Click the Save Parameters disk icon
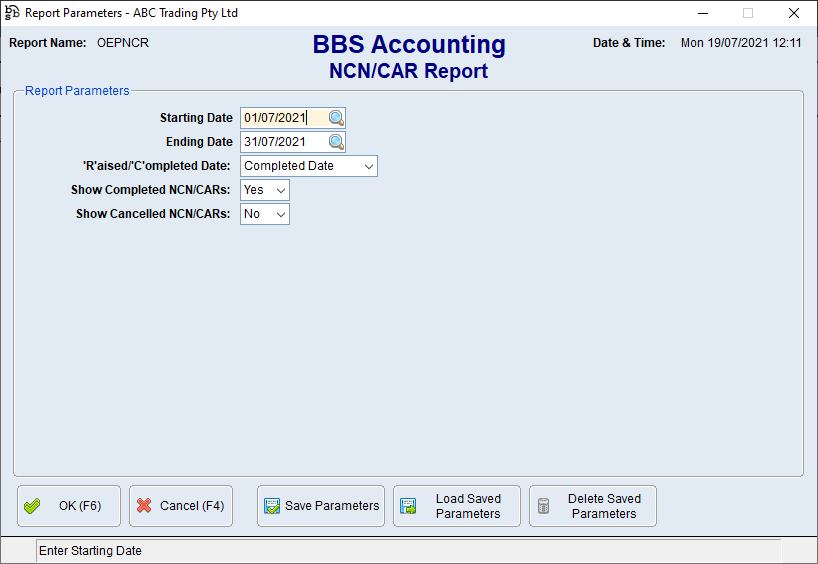Image resolution: width=818 pixels, height=564 pixels. [272, 506]
